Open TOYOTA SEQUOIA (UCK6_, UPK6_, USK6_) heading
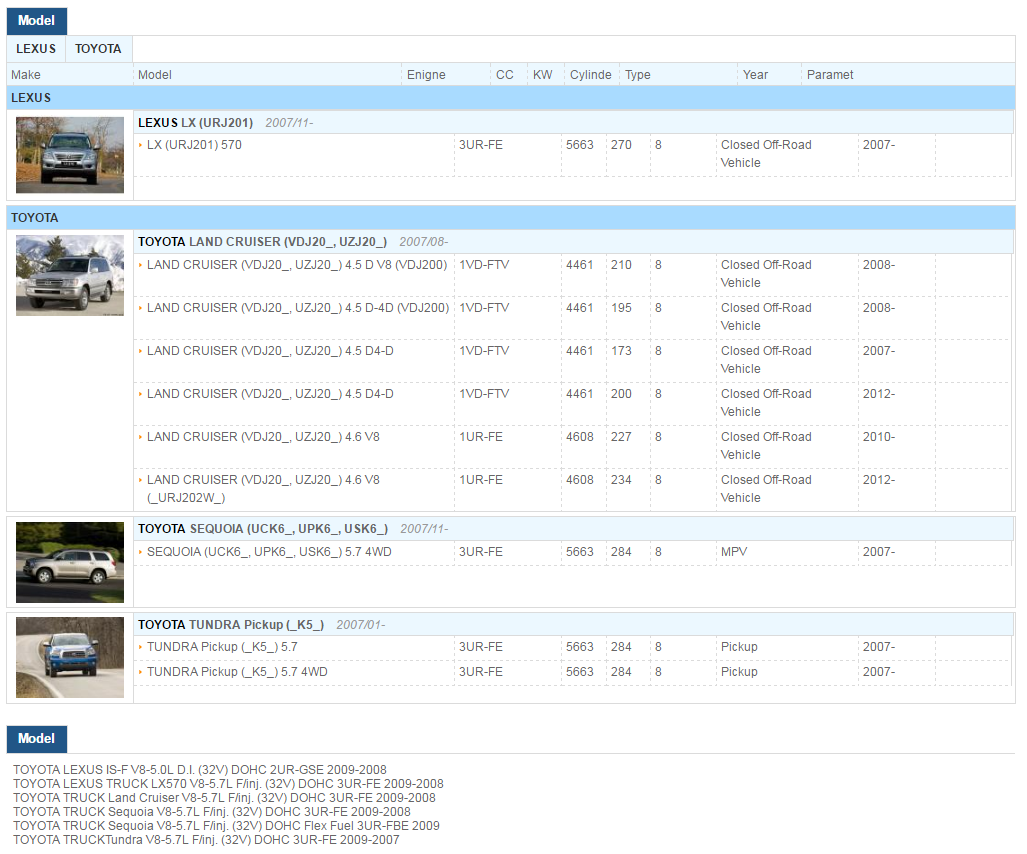Image resolution: width=1027 pixels, height=854 pixels. (x=263, y=529)
